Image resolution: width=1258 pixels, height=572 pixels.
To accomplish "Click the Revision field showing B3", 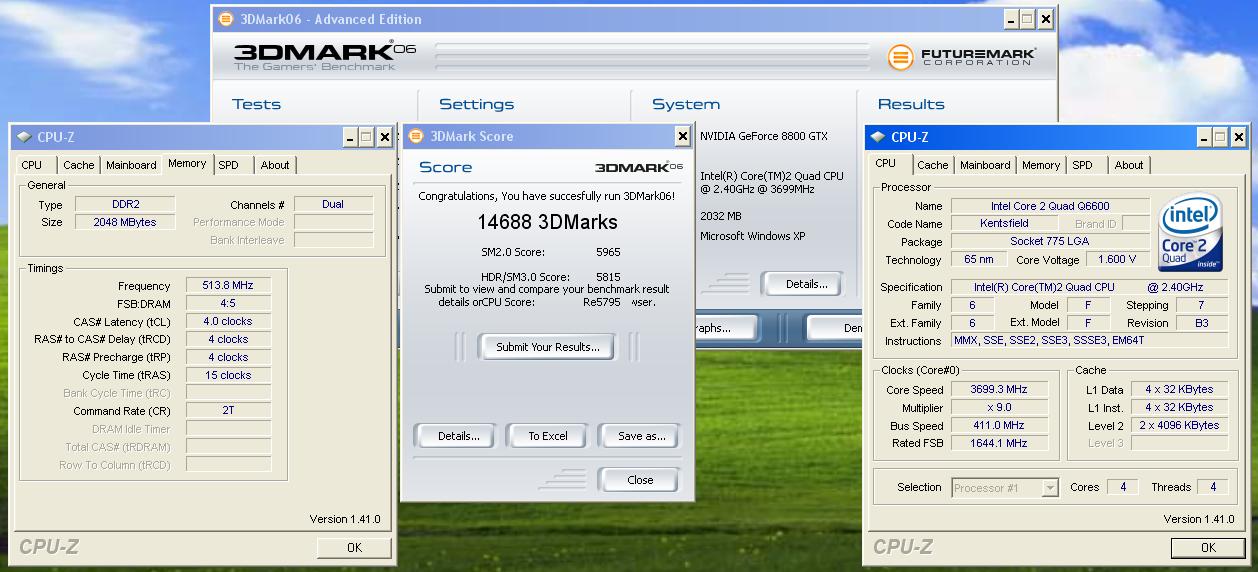I will pyautogui.click(x=1202, y=323).
